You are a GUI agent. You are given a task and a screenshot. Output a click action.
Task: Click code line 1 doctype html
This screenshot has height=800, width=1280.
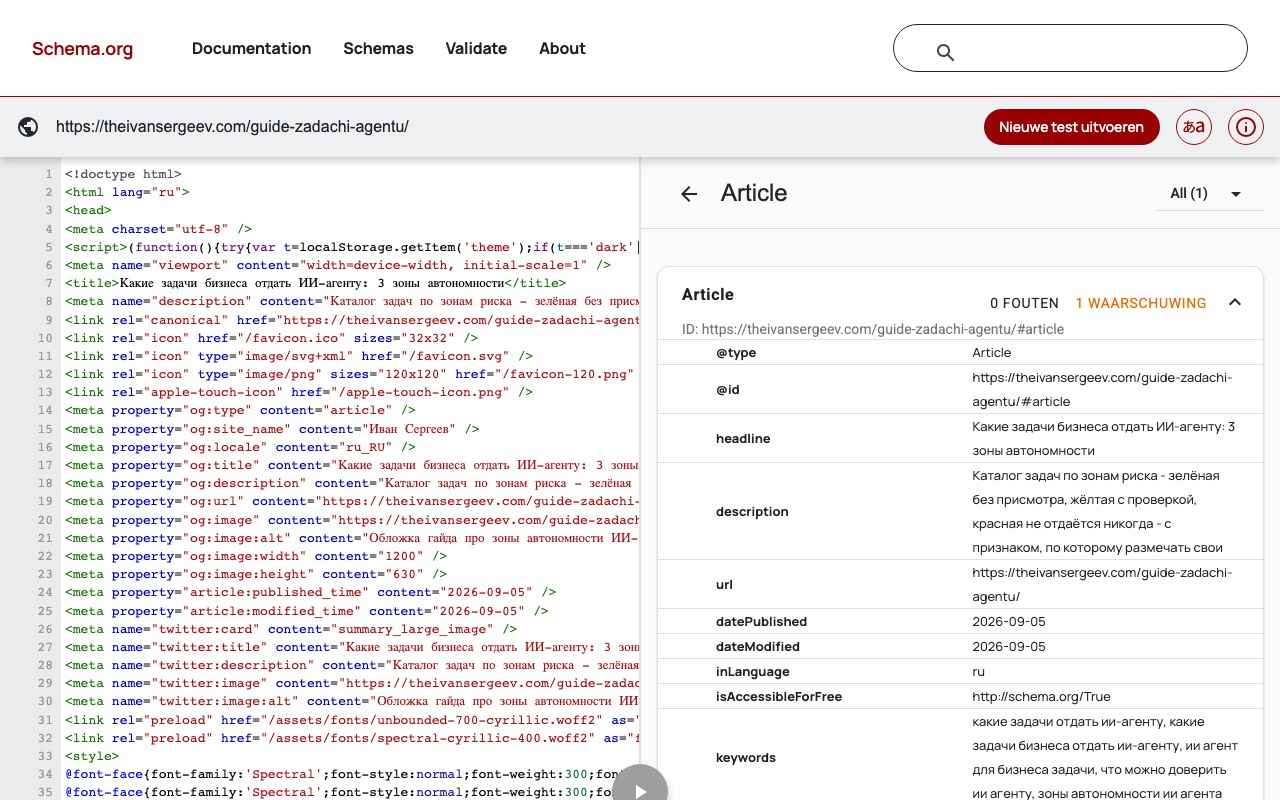[x=123, y=174]
